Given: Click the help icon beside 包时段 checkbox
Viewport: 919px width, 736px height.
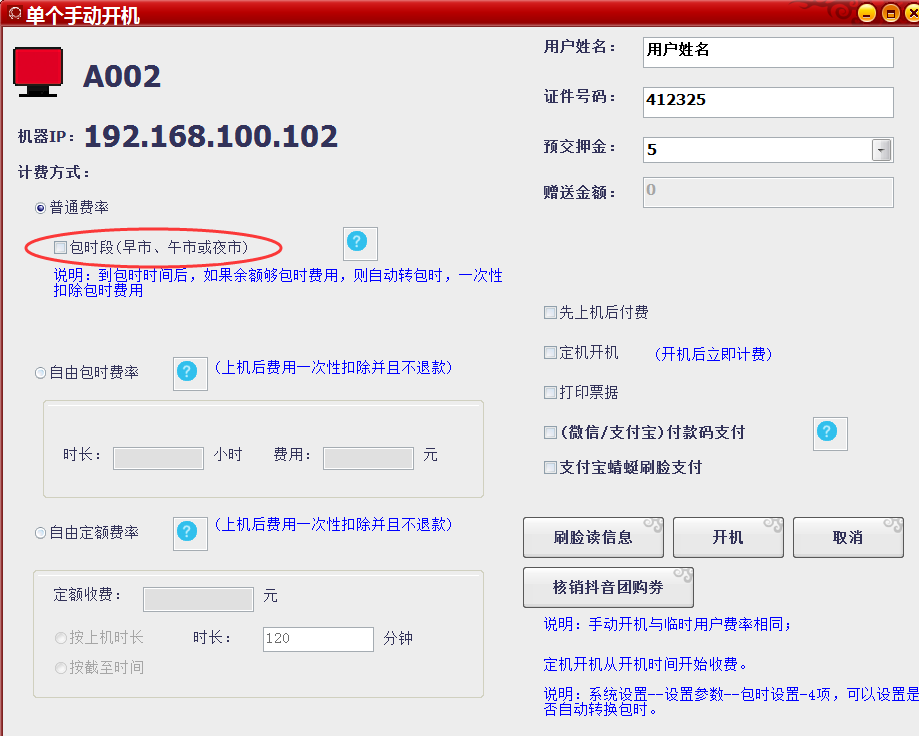Looking at the screenshot, I should [x=359, y=243].
